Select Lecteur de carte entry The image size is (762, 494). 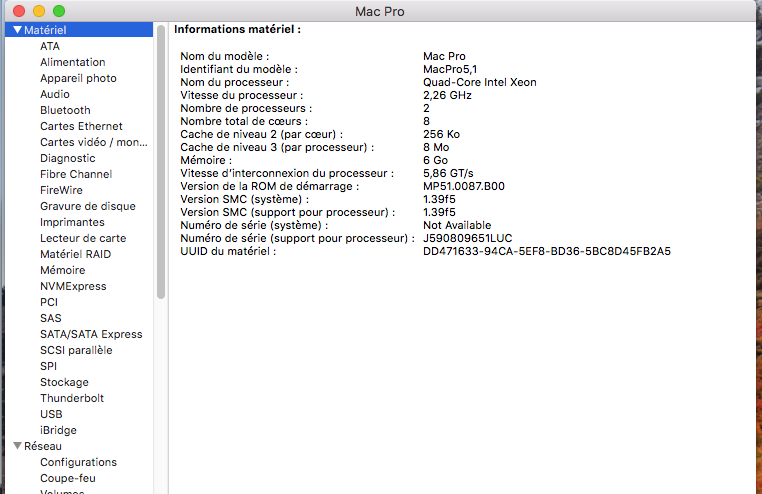83,238
